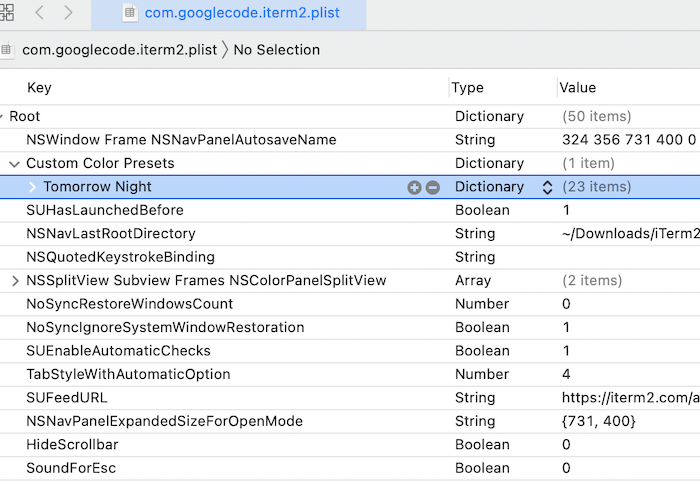The image size is (700, 482).
Task: Click Type cell Number for NoSyncRestoreWindowsCount
Action: point(482,304)
